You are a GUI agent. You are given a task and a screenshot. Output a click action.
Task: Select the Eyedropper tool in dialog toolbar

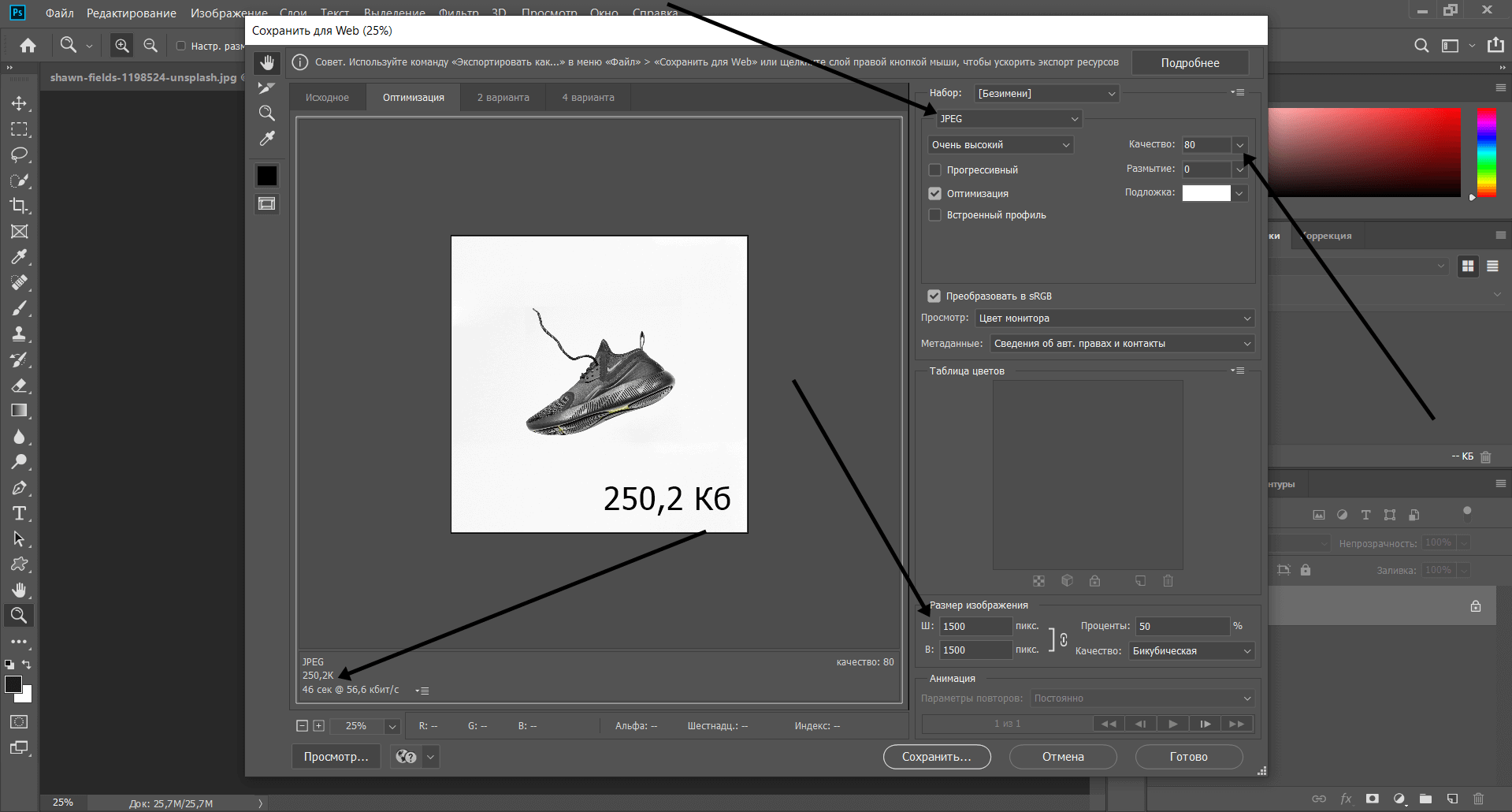click(x=267, y=139)
